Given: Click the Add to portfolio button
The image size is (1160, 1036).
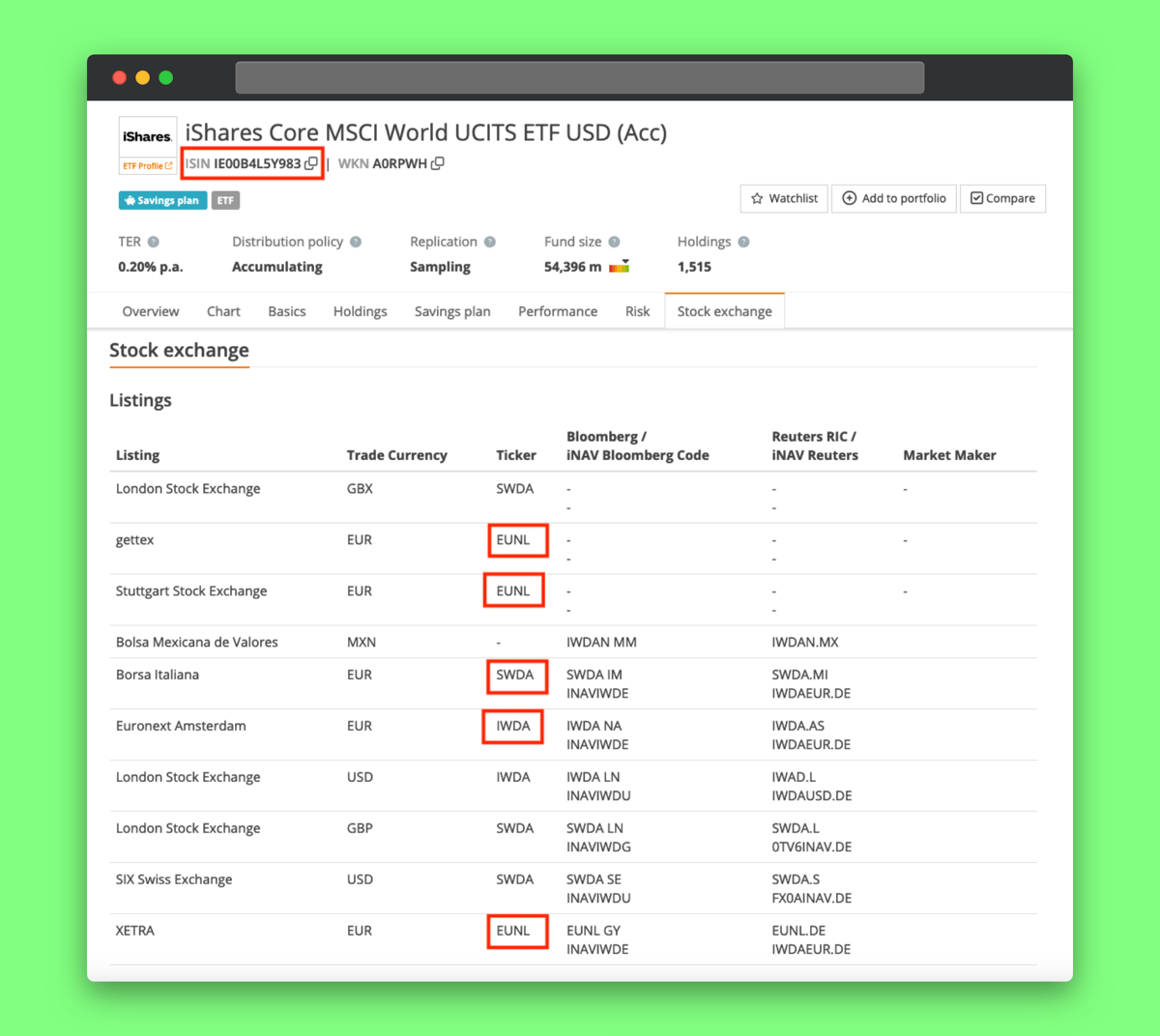Looking at the screenshot, I should (x=894, y=198).
